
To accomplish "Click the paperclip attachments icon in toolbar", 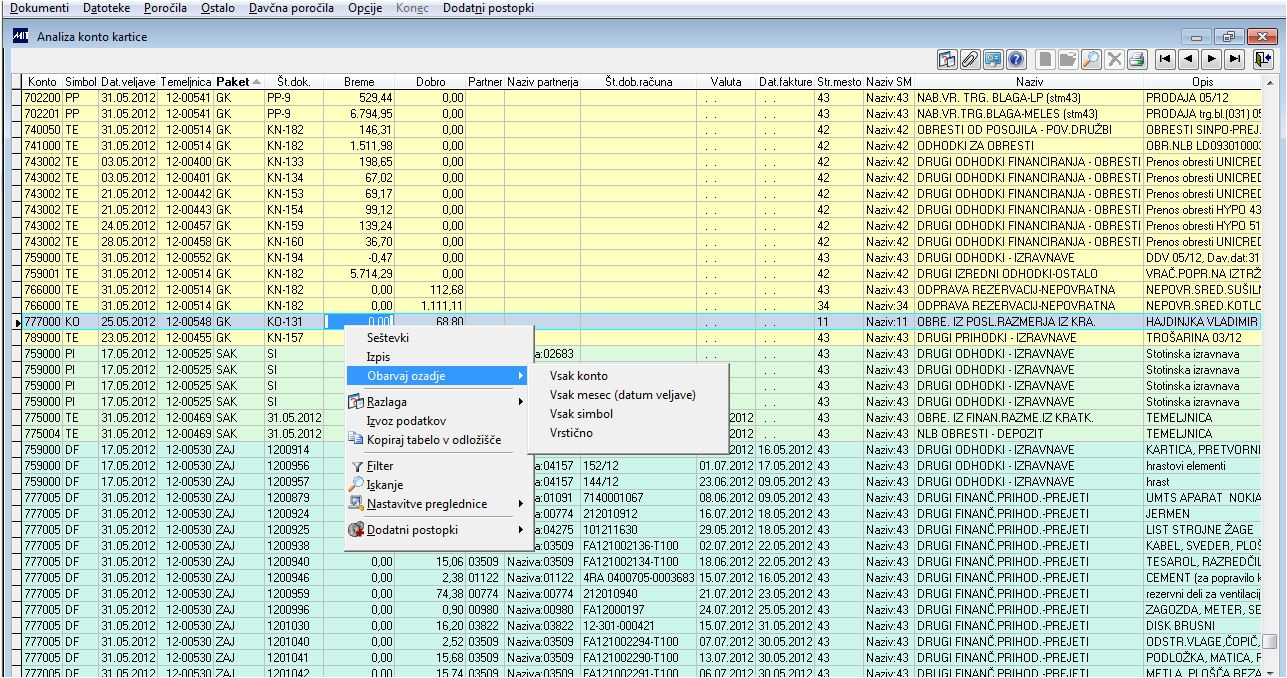I will tap(969, 59).
